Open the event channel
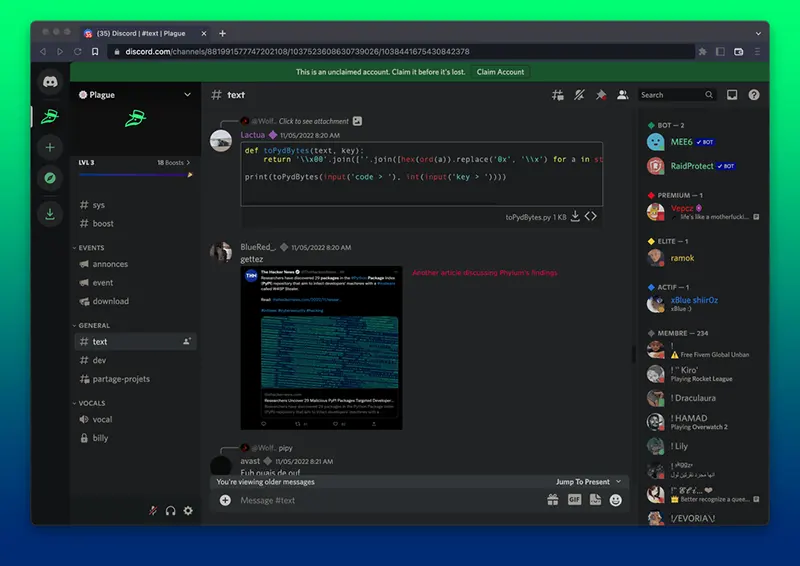This screenshot has width=800, height=566. tap(136, 282)
